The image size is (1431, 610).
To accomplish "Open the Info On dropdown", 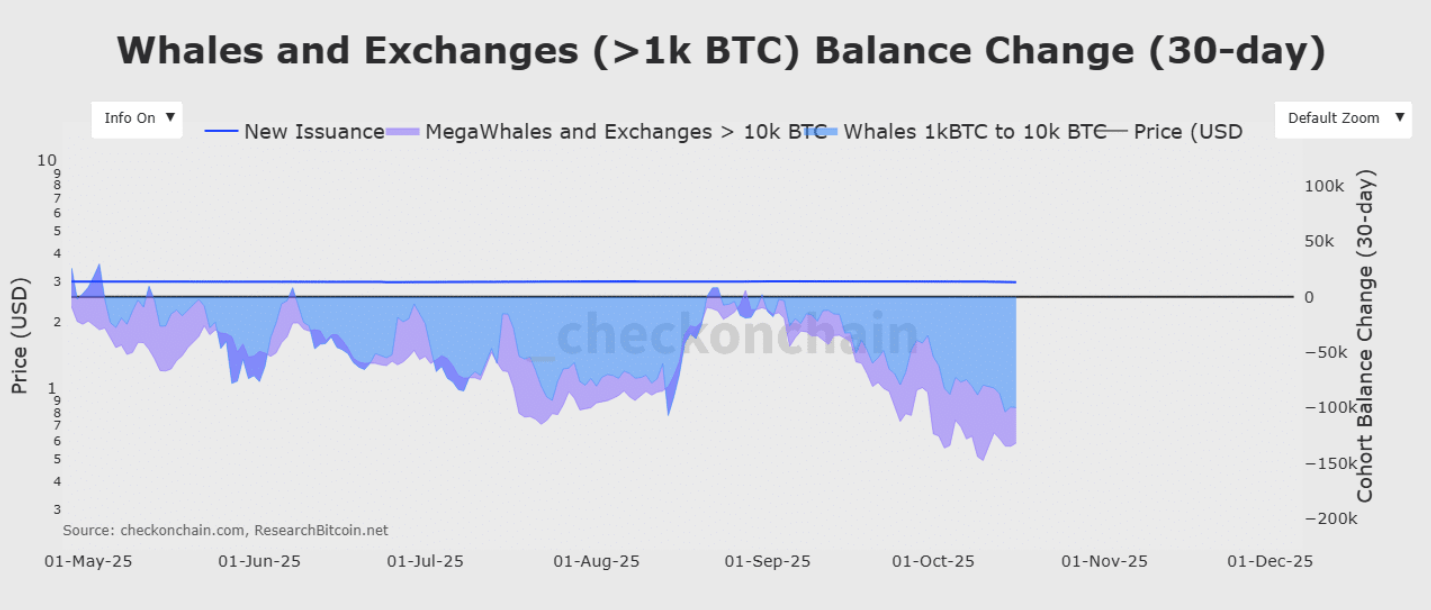I will (137, 118).
